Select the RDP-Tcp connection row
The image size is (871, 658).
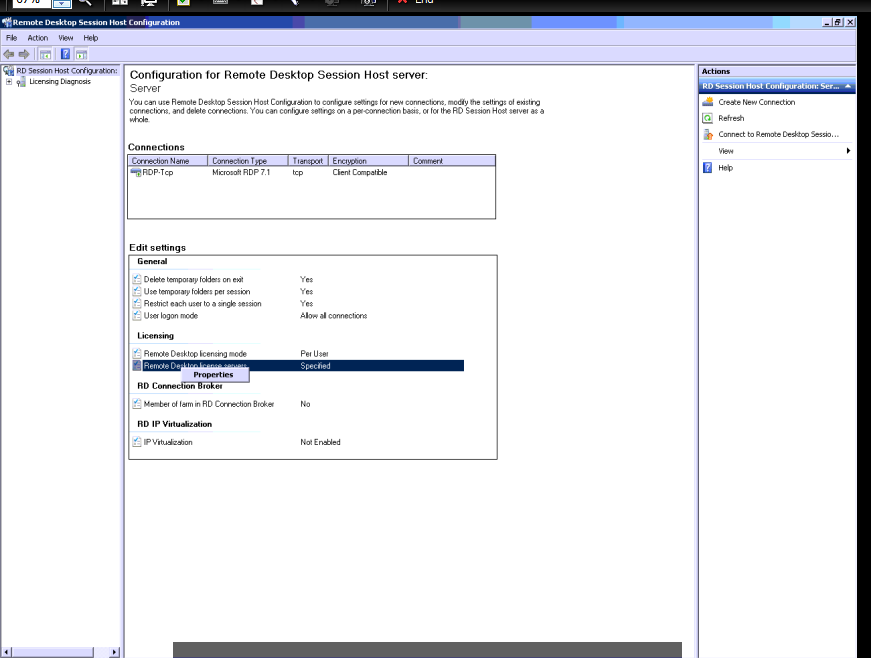click(158, 173)
